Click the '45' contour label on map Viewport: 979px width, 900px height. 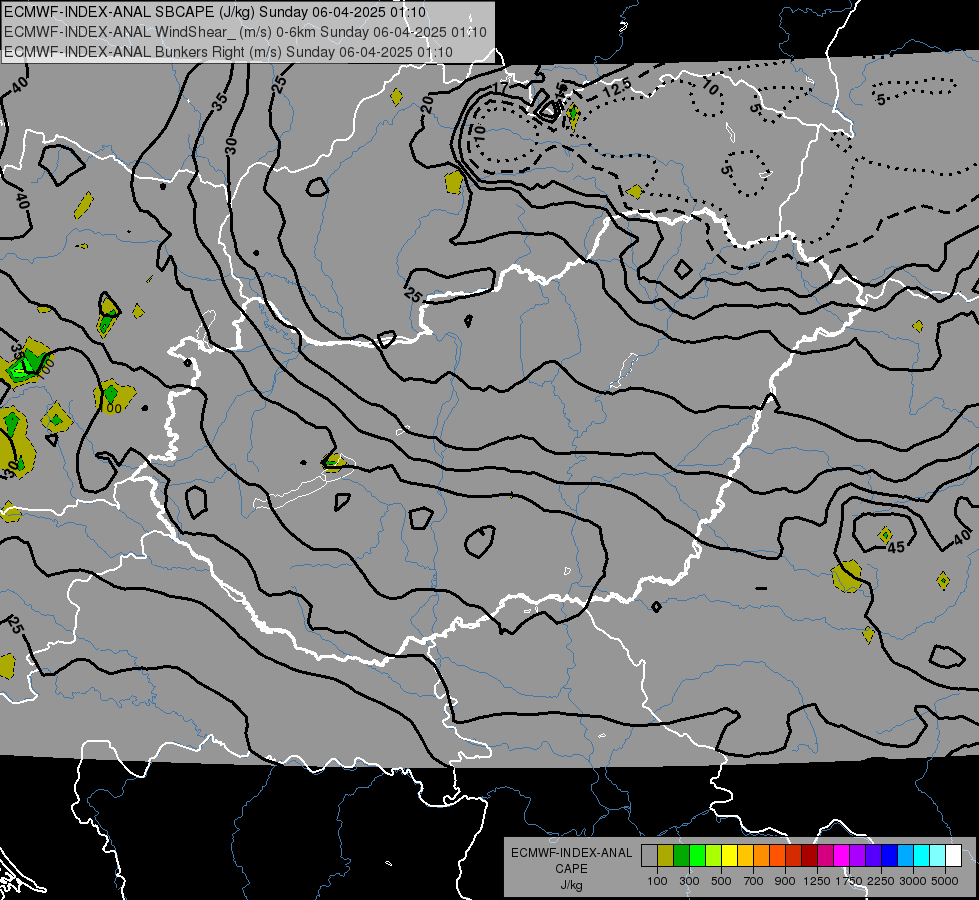(897, 547)
